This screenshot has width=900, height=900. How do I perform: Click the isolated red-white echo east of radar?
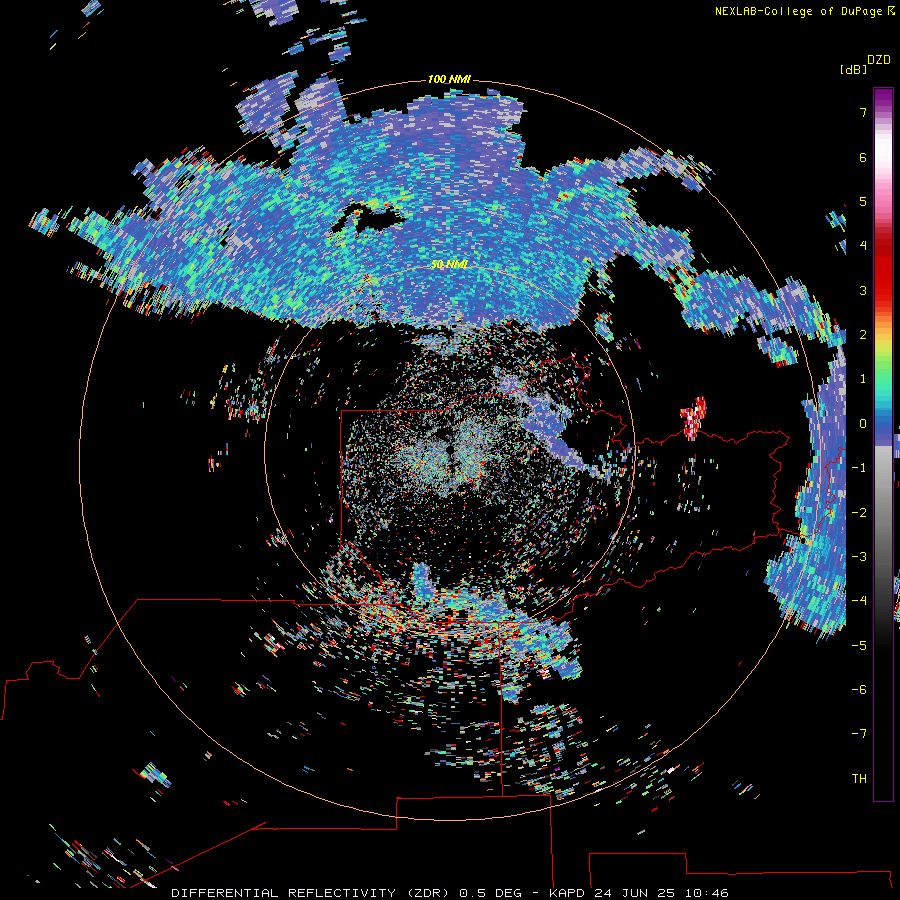693,418
